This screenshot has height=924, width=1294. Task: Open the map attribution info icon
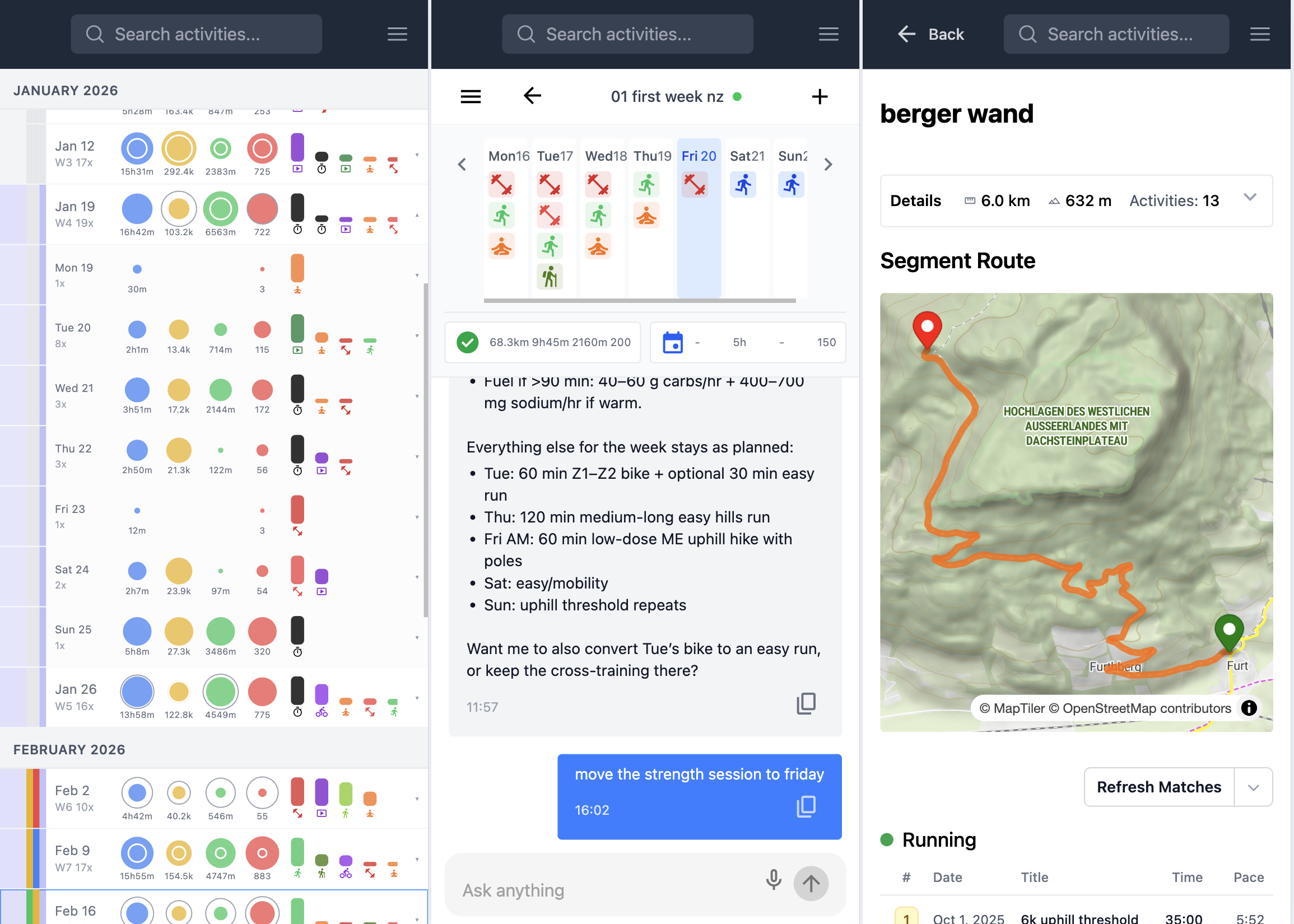coord(1249,708)
